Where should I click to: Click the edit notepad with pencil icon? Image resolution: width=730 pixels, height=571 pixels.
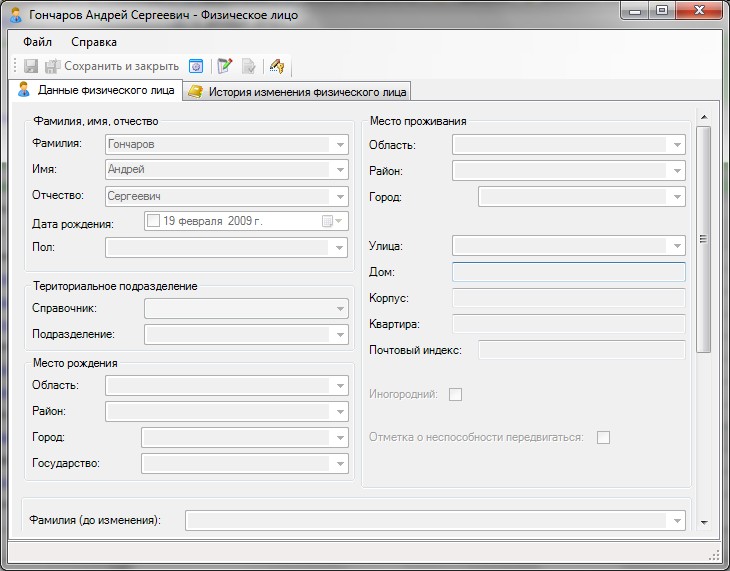(225, 66)
